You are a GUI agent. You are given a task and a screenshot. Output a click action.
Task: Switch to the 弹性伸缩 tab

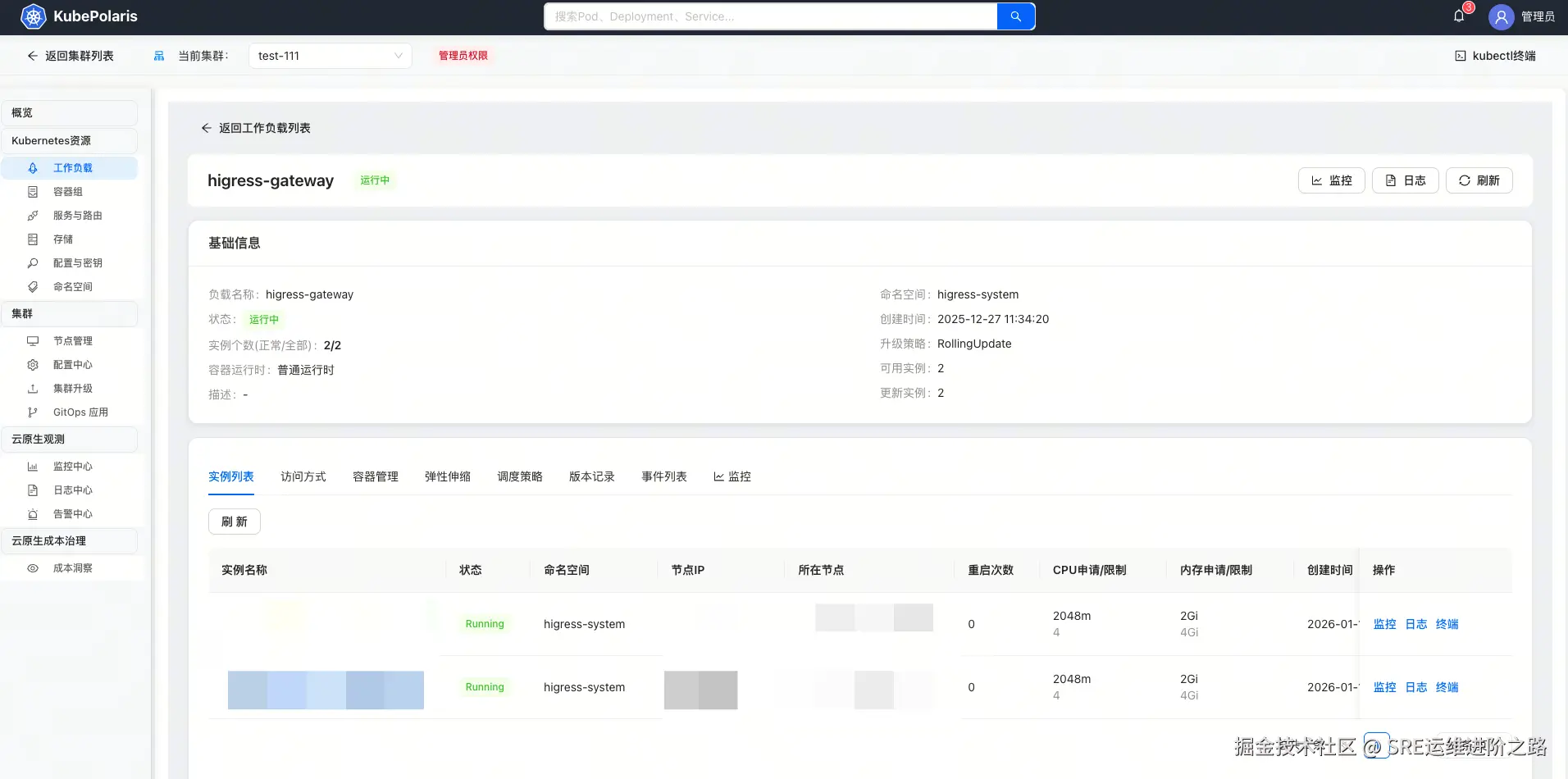tap(448, 476)
